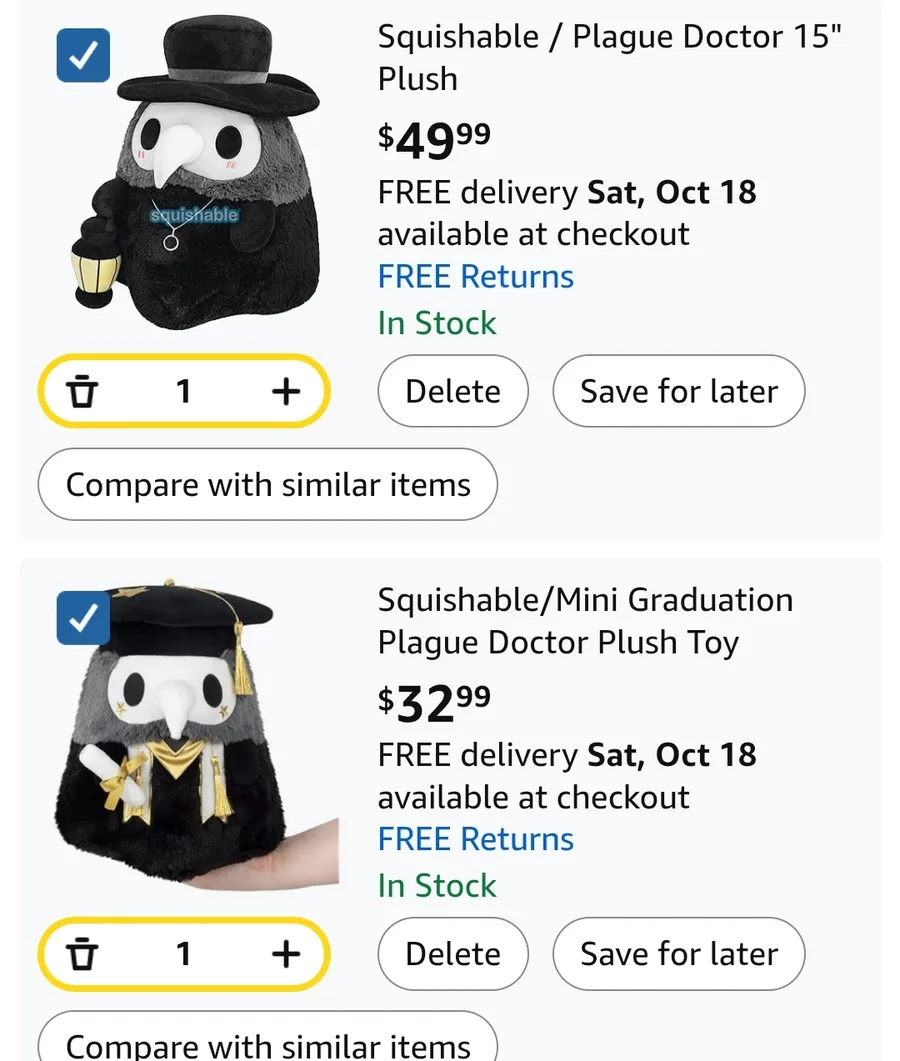Click trash icon for Plague Doctor 15" Plush
900x1061 pixels.
click(x=80, y=391)
